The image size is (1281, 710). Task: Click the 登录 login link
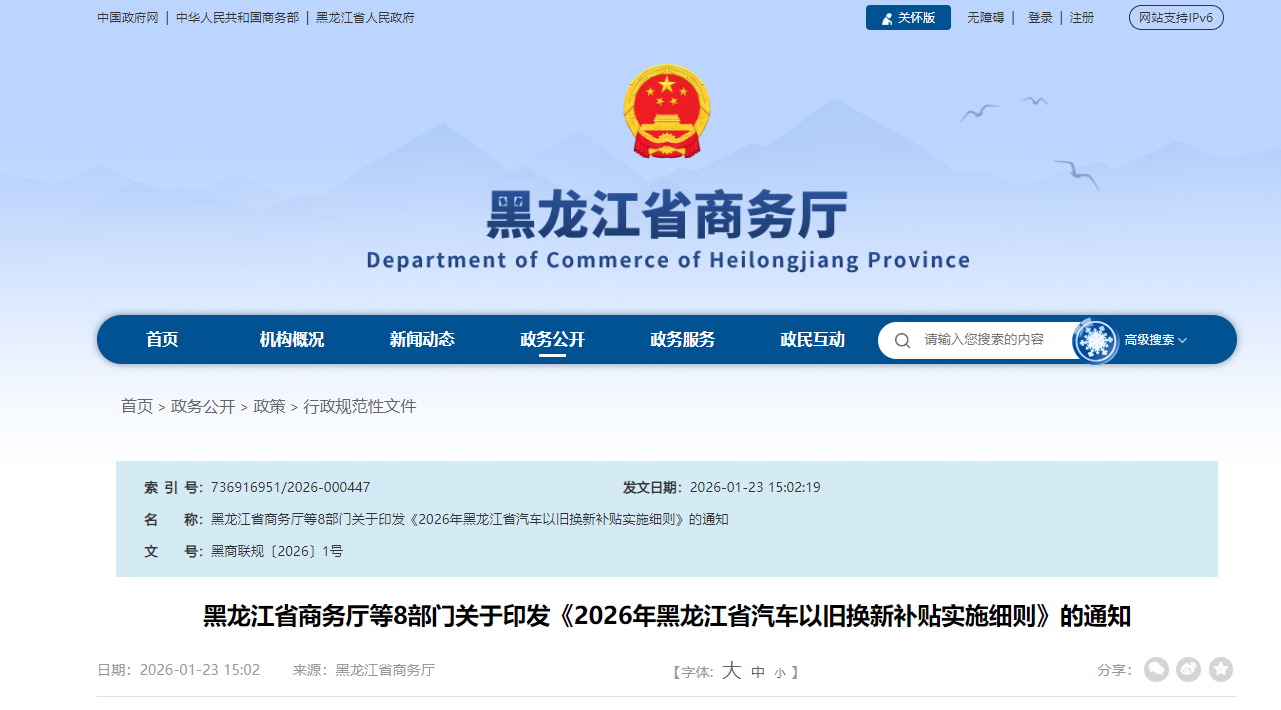point(1040,18)
